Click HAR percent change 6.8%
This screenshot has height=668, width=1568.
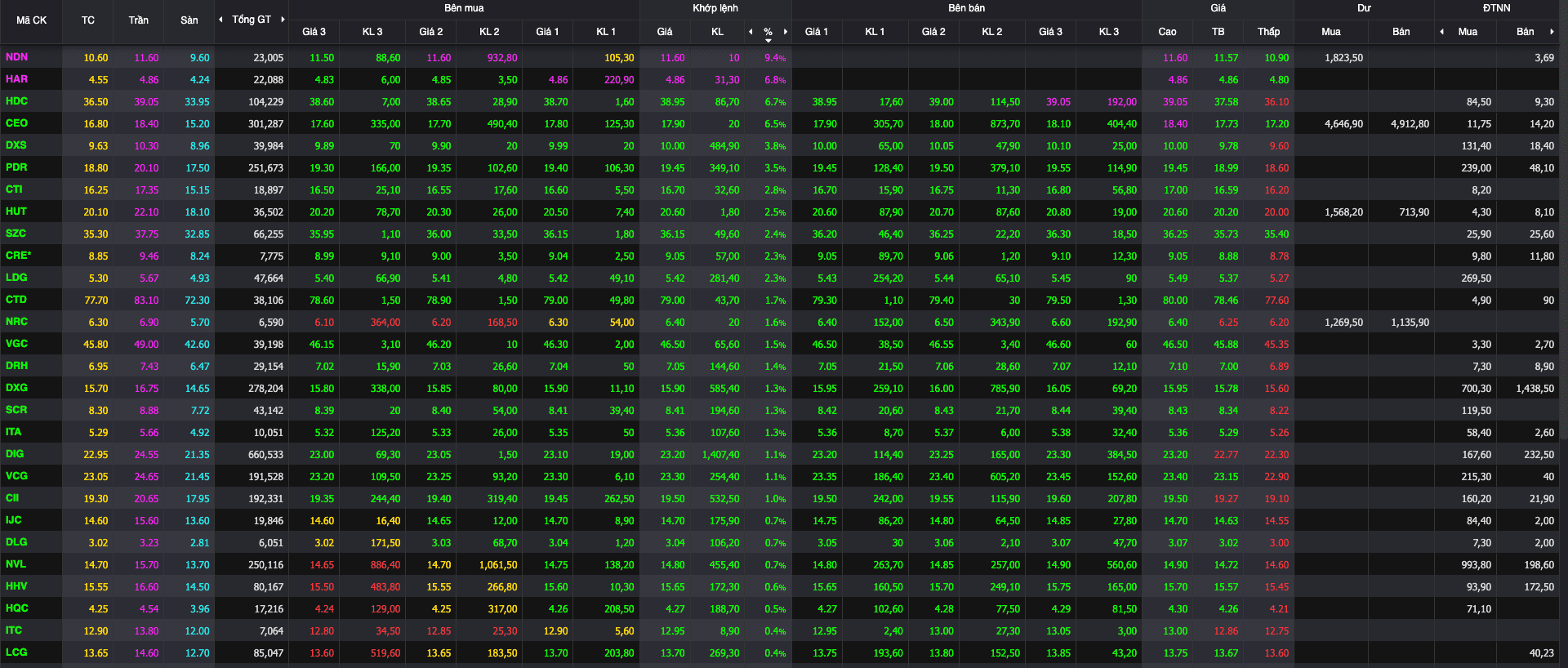point(775,80)
